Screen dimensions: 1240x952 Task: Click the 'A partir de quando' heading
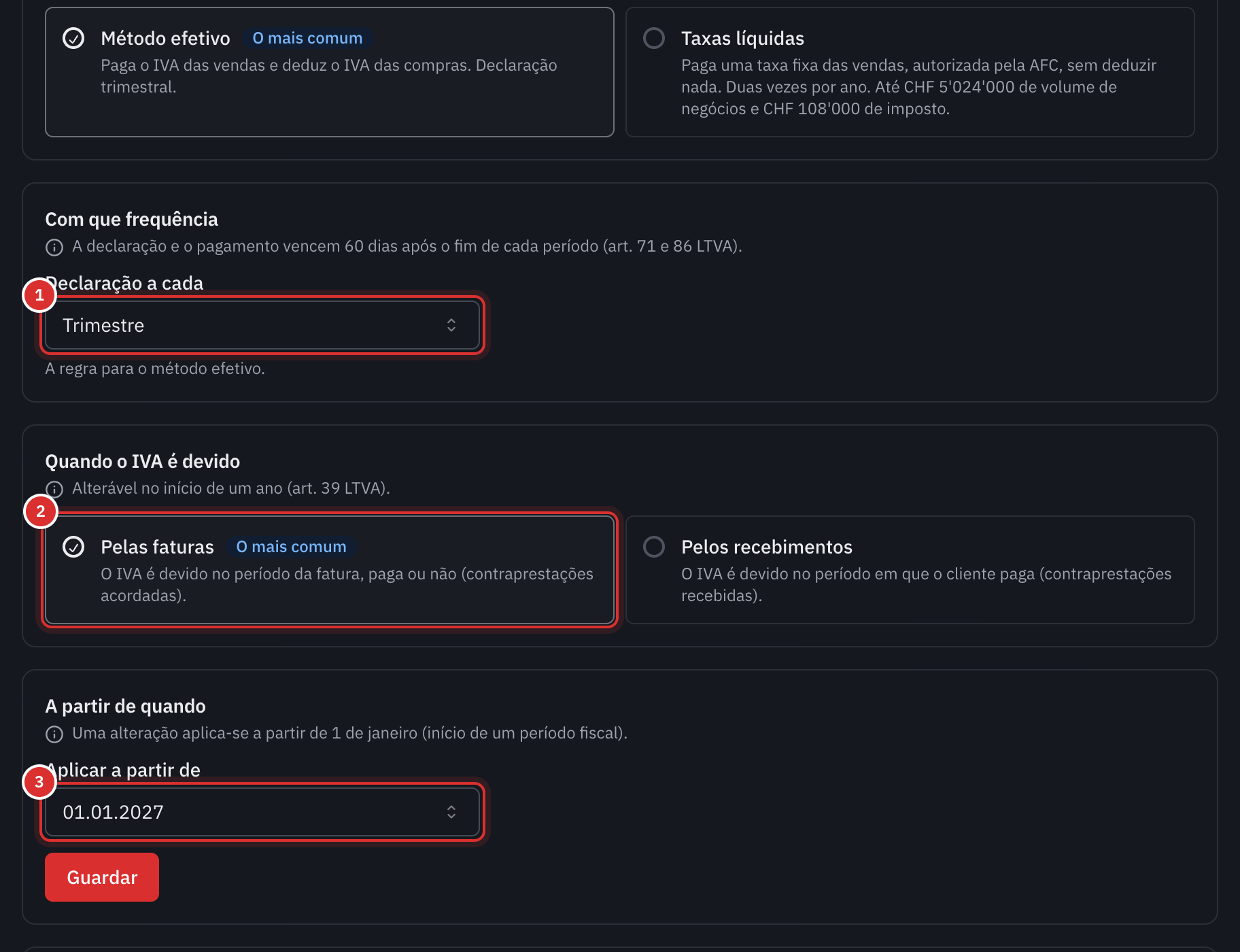pyautogui.click(x=125, y=706)
